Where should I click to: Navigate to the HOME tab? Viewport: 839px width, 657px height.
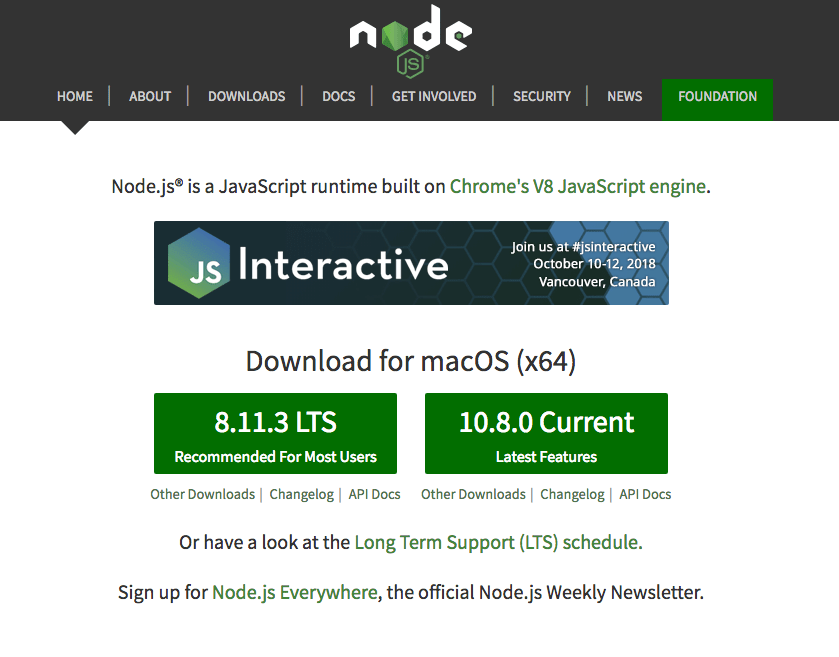pos(74,96)
